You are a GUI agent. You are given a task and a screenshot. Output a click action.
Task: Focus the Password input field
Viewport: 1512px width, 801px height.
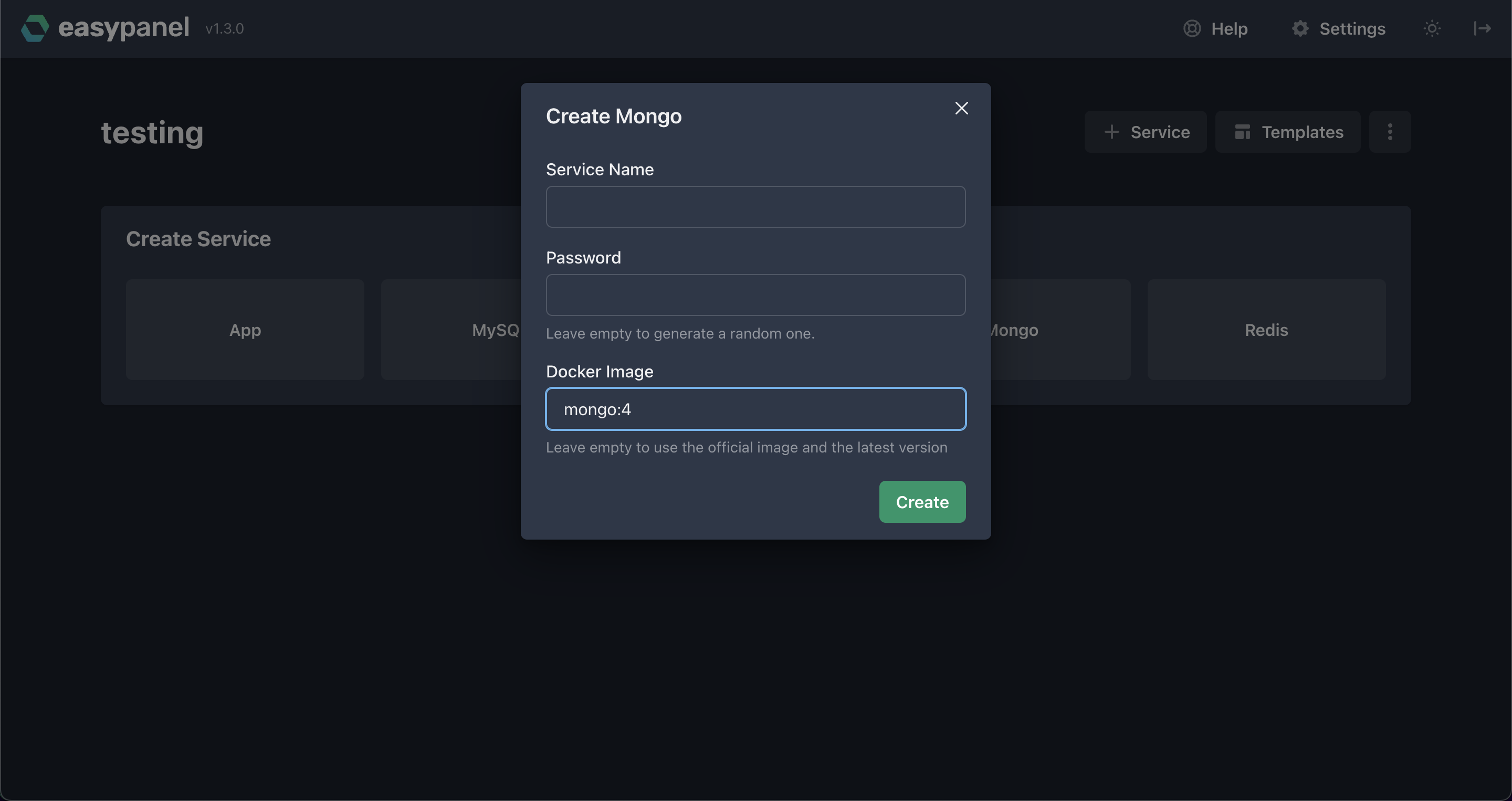click(x=755, y=294)
